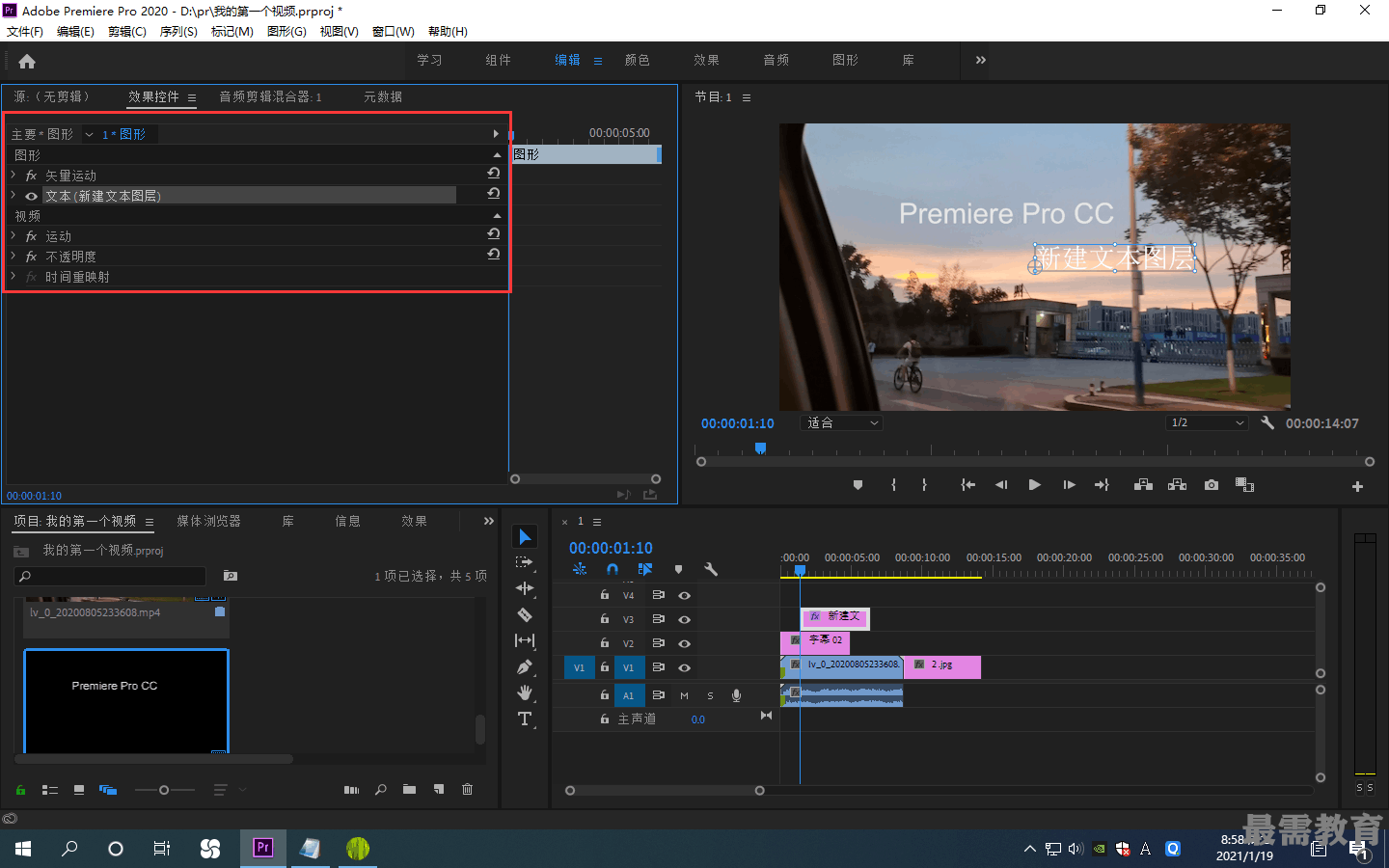
Task: Click Mark In bracket icon
Action: (x=893, y=485)
